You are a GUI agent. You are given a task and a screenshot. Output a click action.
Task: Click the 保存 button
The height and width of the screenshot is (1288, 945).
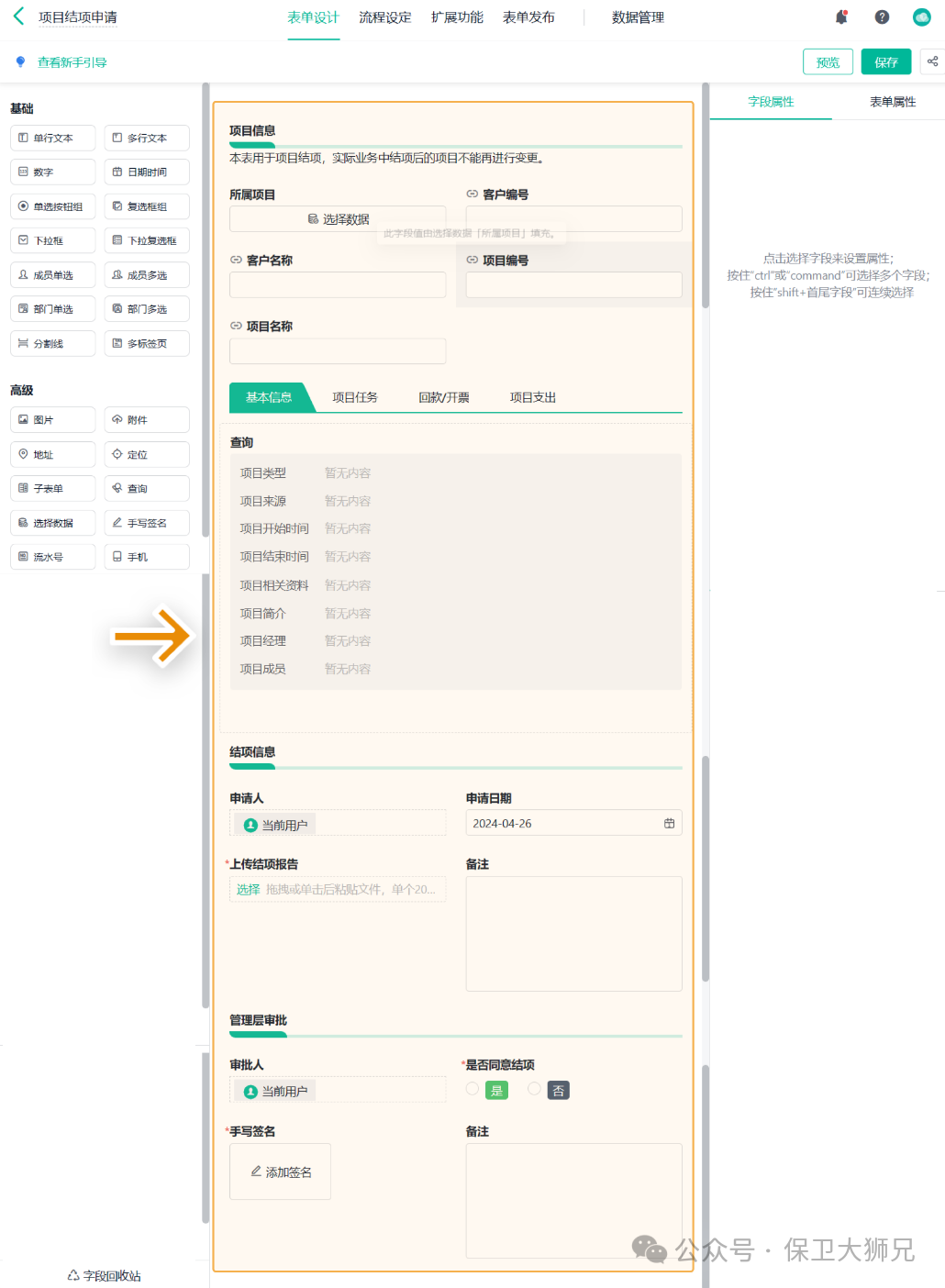point(885,62)
